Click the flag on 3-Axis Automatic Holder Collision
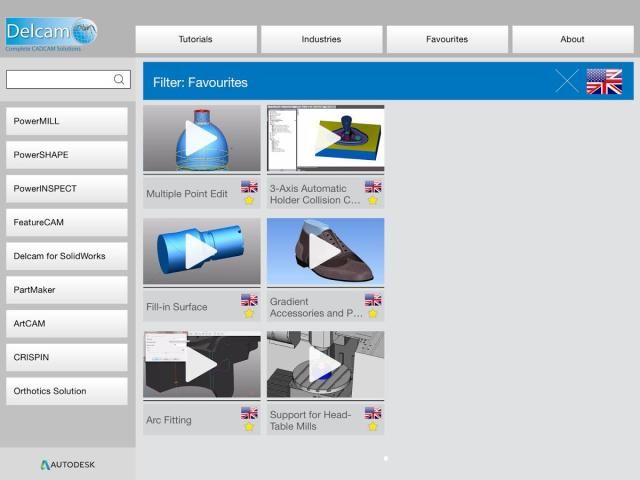 [x=373, y=186]
